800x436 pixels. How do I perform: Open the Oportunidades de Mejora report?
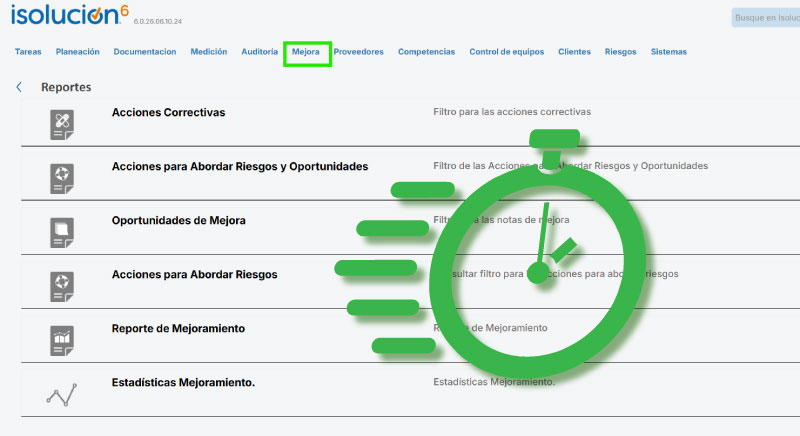click(179, 220)
